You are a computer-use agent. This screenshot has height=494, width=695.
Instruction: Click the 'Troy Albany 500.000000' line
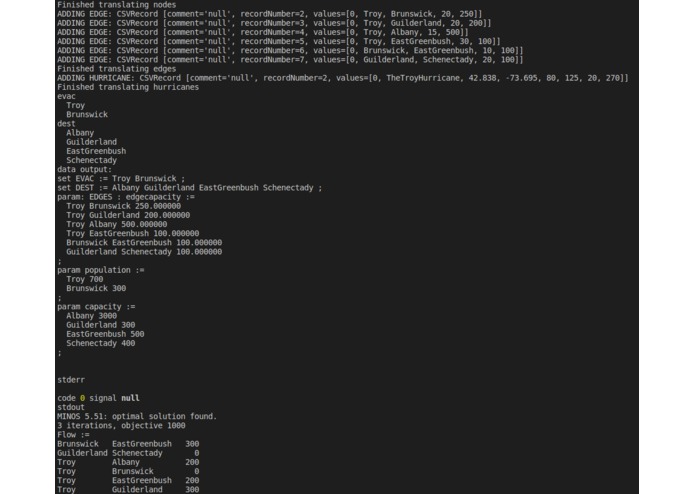[x=117, y=225]
